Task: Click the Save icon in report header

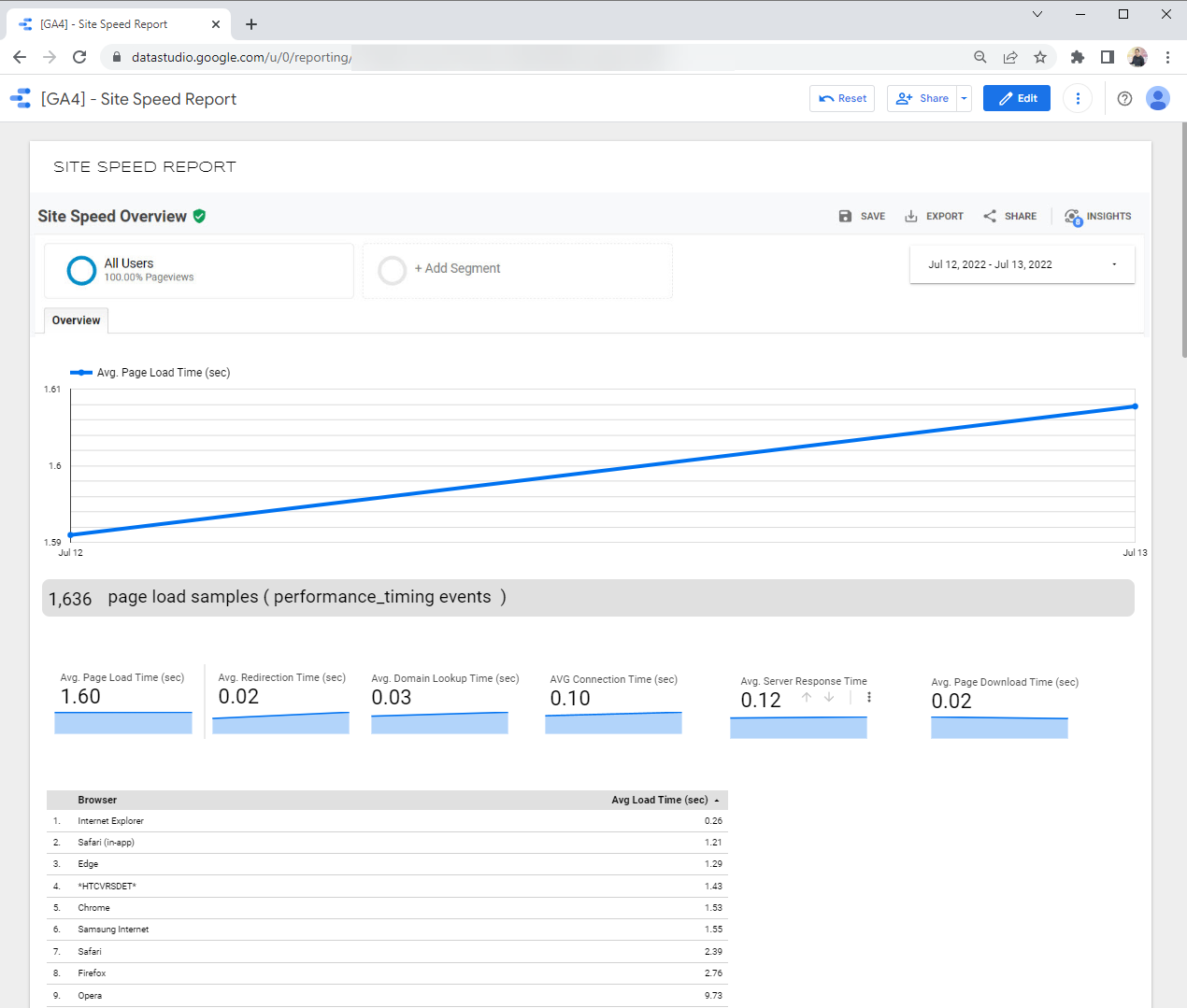Action: [x=845, y=216]
